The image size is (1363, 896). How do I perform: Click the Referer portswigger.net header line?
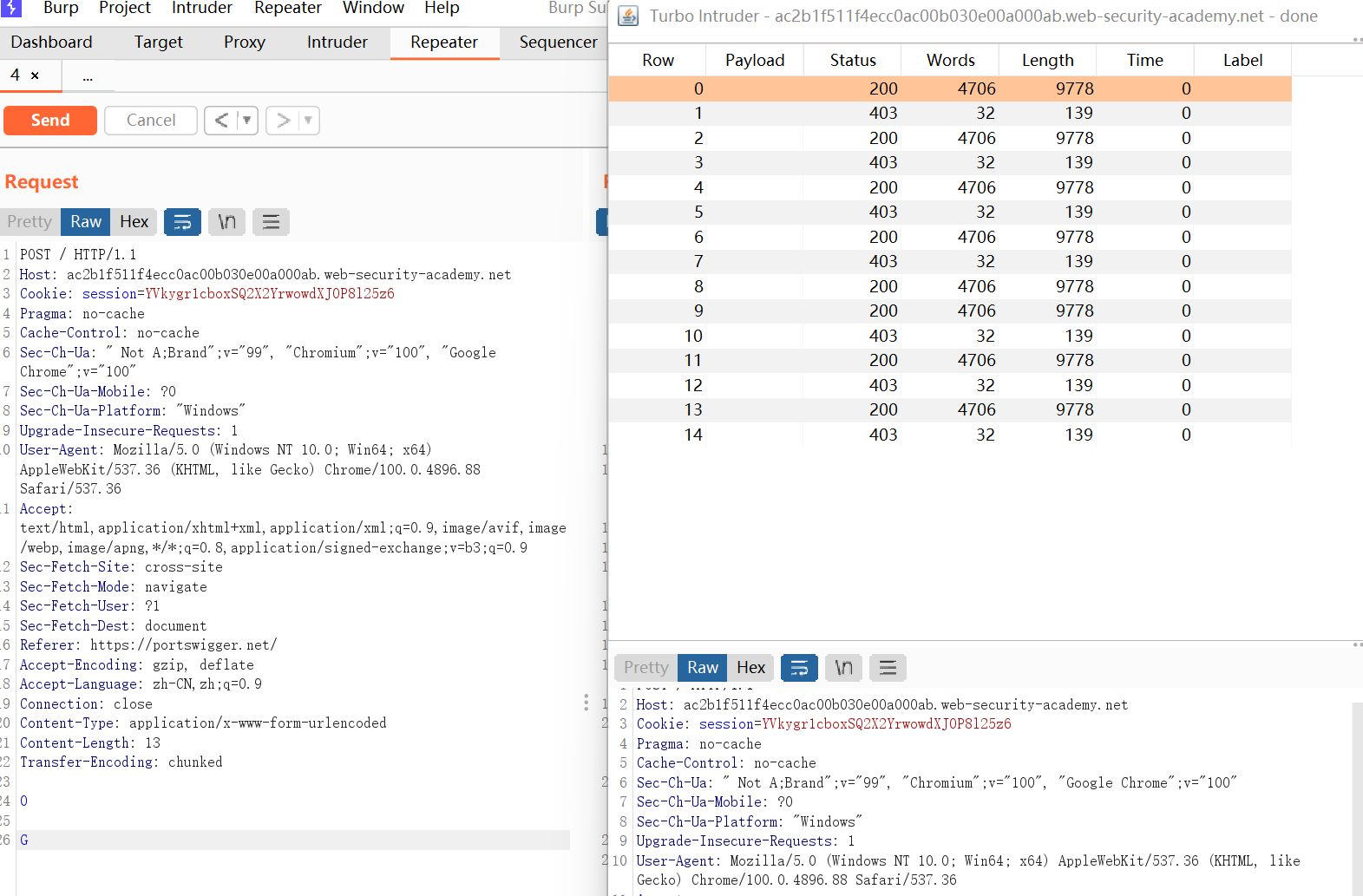[x=148, y=645]
